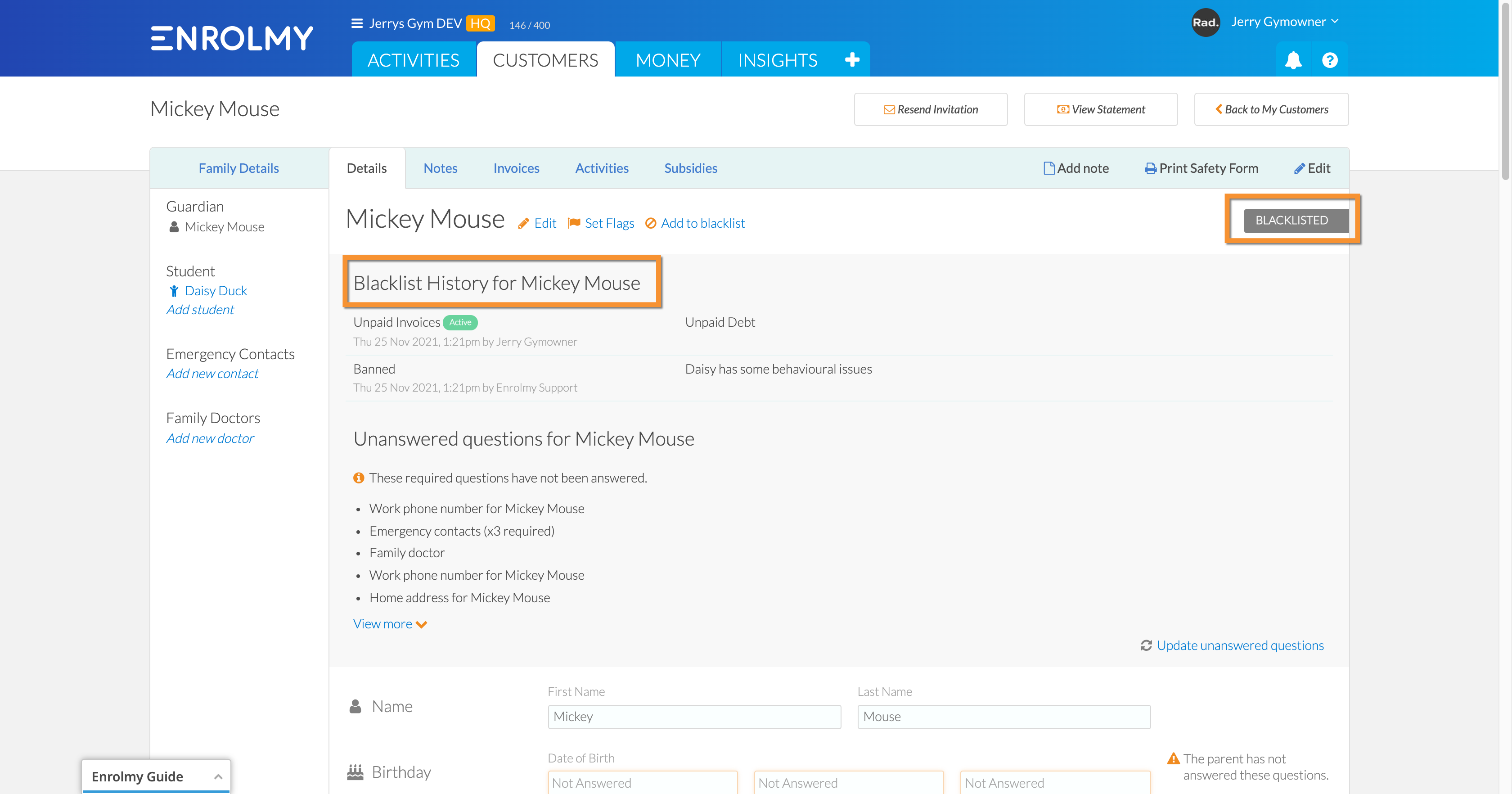
Task: Click the second Date of Birth Not Answered field
Action: coord(849,783)
